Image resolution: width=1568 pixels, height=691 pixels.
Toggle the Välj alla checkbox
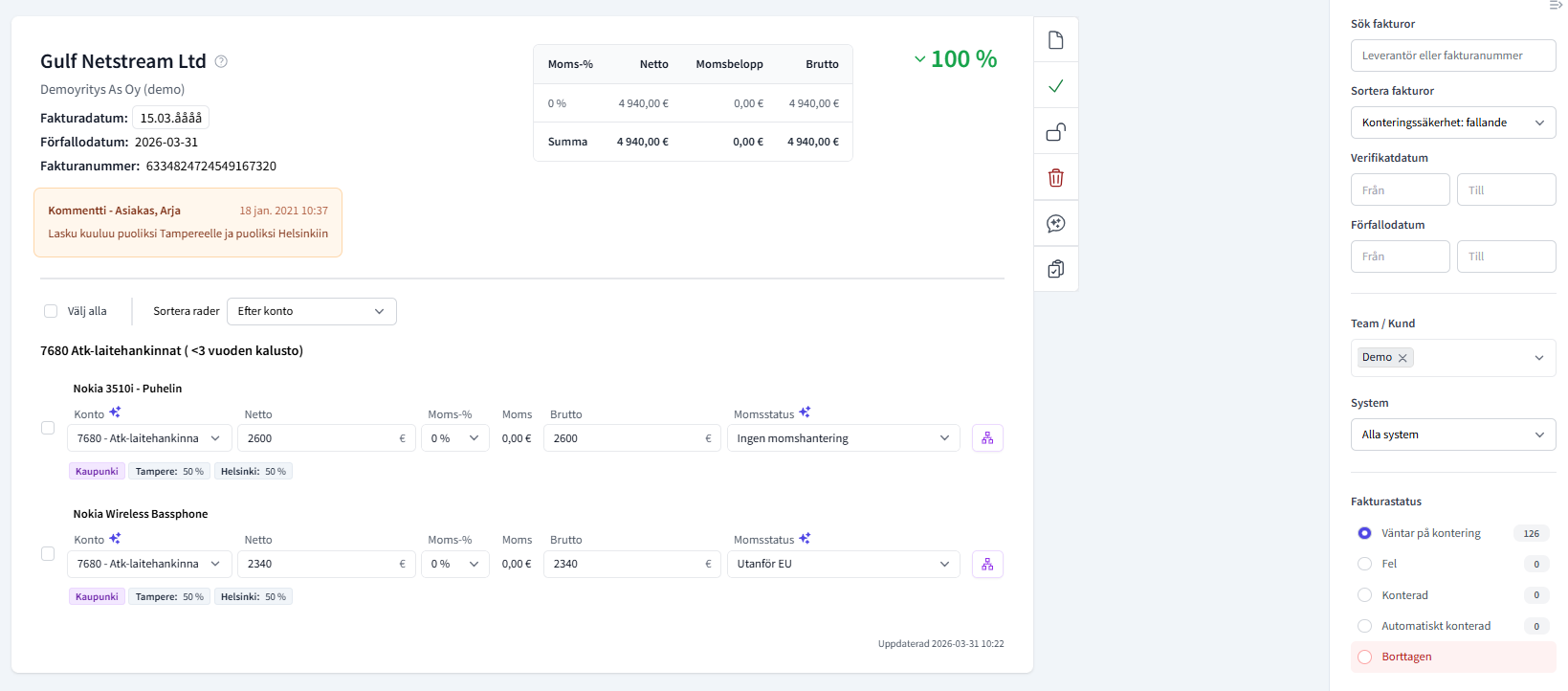[x=51, y=311]
